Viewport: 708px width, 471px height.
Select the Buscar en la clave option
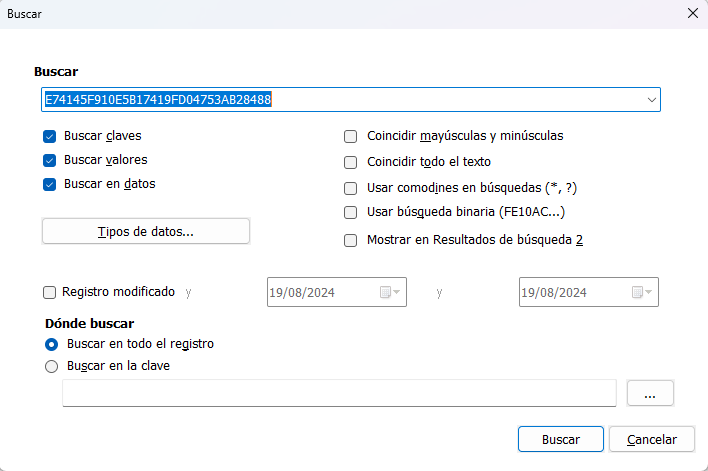pos(51,366)
